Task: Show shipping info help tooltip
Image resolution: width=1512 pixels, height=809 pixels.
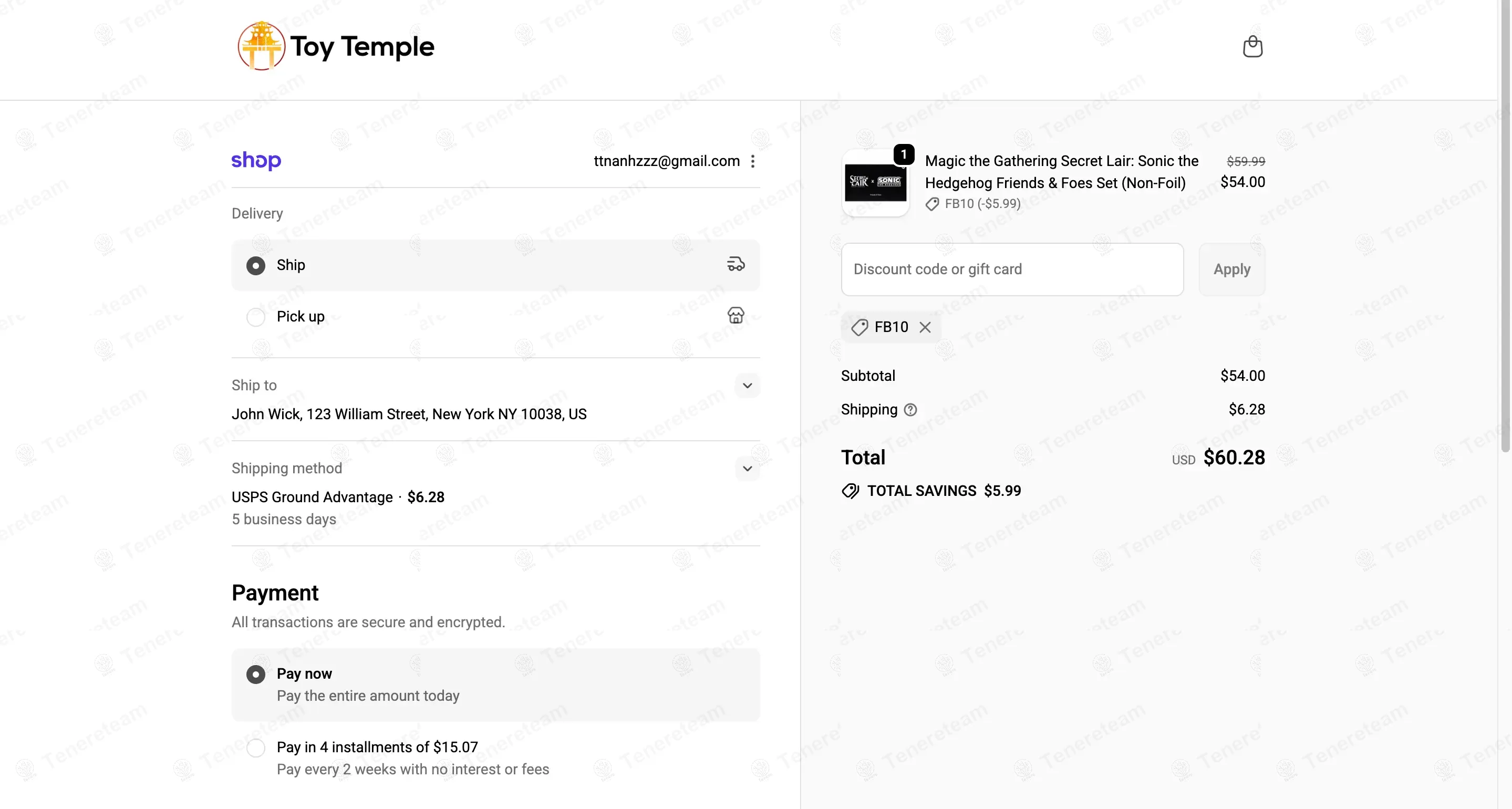Action: tap(910, 410)
